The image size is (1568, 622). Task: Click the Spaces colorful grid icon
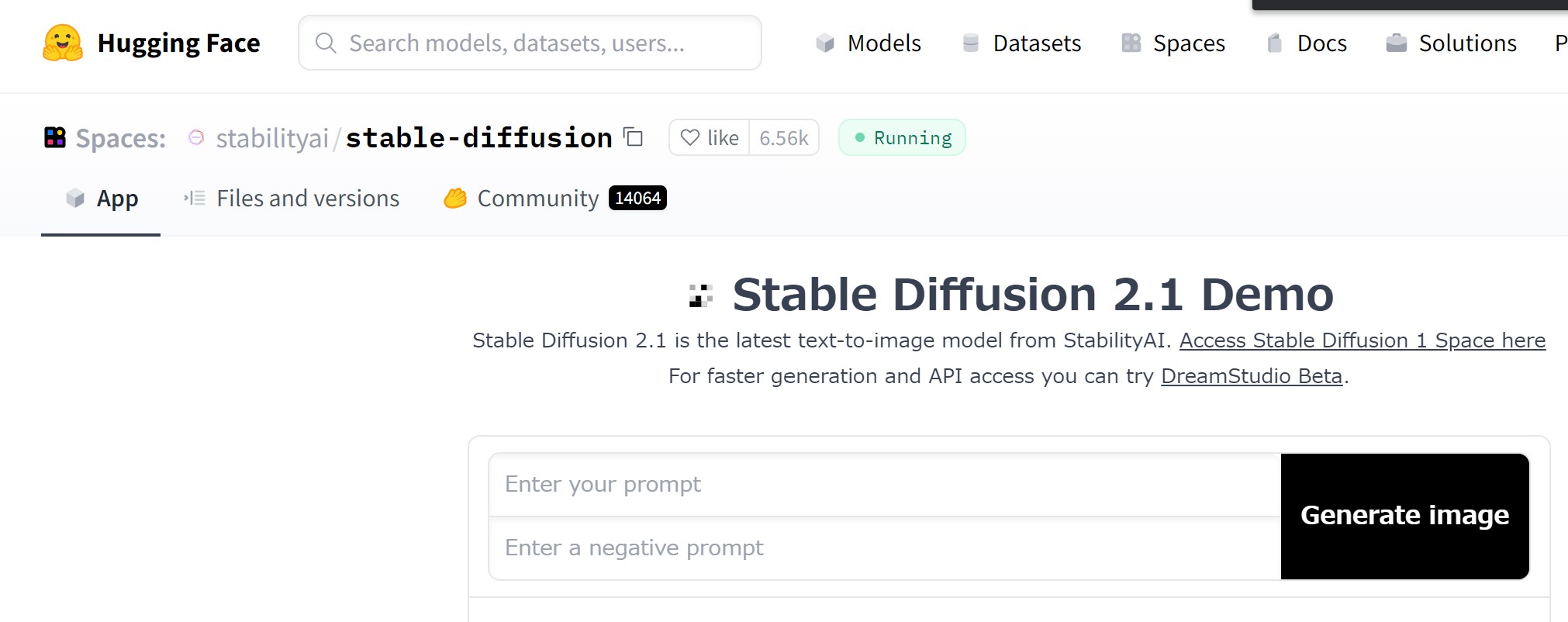point(55,137)
